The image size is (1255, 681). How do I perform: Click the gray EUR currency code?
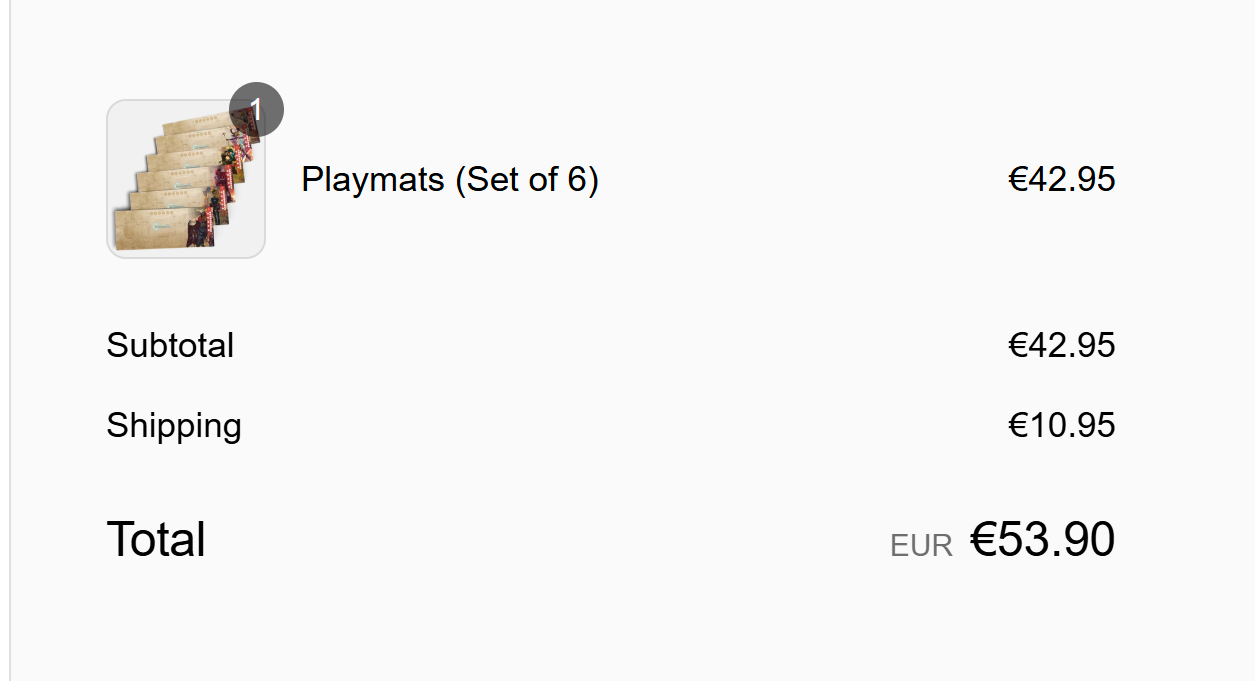coord(921,546)
